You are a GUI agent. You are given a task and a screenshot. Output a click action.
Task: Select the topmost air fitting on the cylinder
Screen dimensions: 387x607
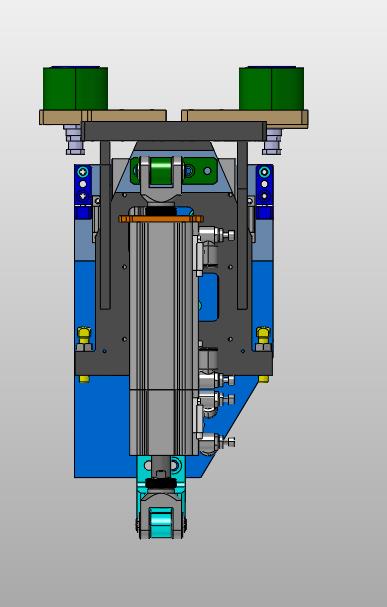tap(216, 234)
